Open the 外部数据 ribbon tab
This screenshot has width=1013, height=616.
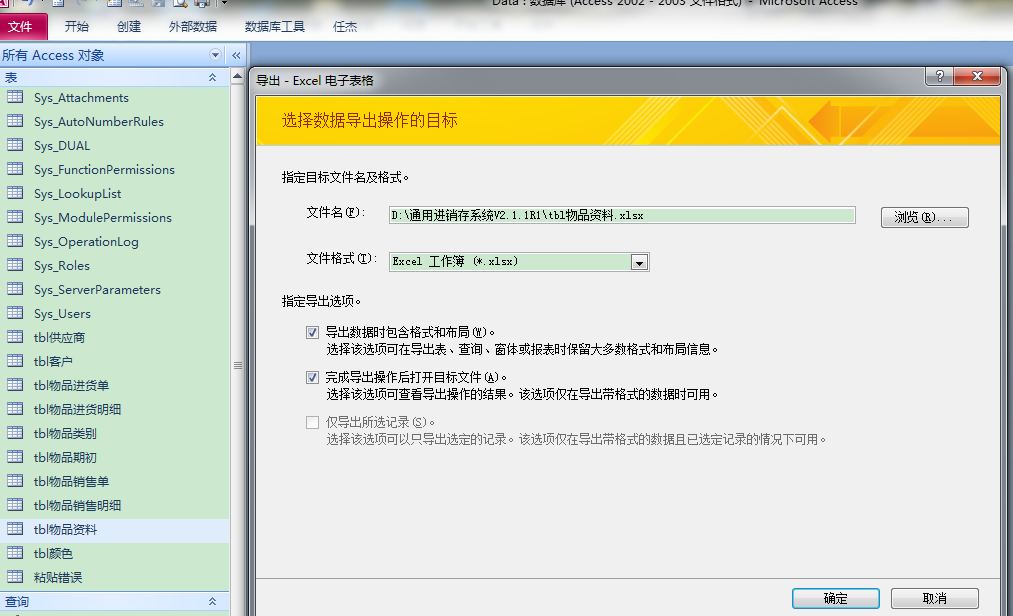coord(193,27)
